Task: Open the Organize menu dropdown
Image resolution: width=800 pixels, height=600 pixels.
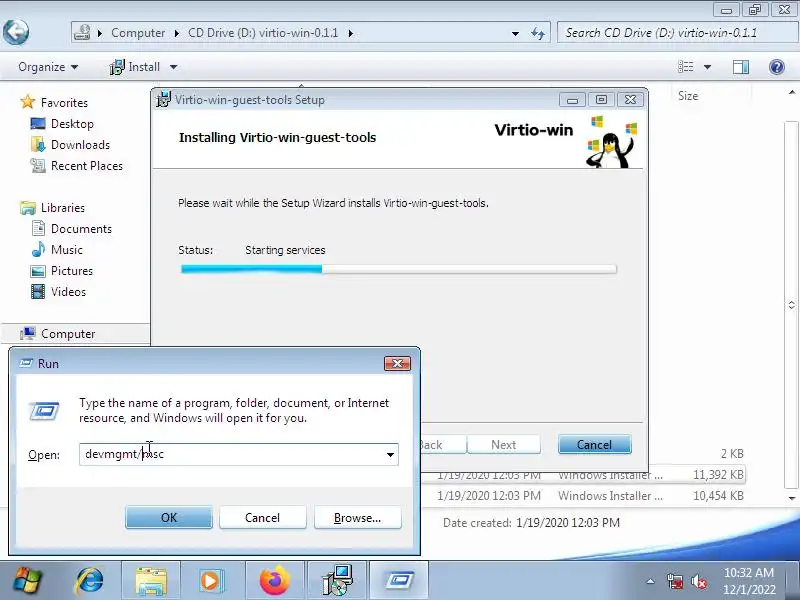Action: [48, 67]
